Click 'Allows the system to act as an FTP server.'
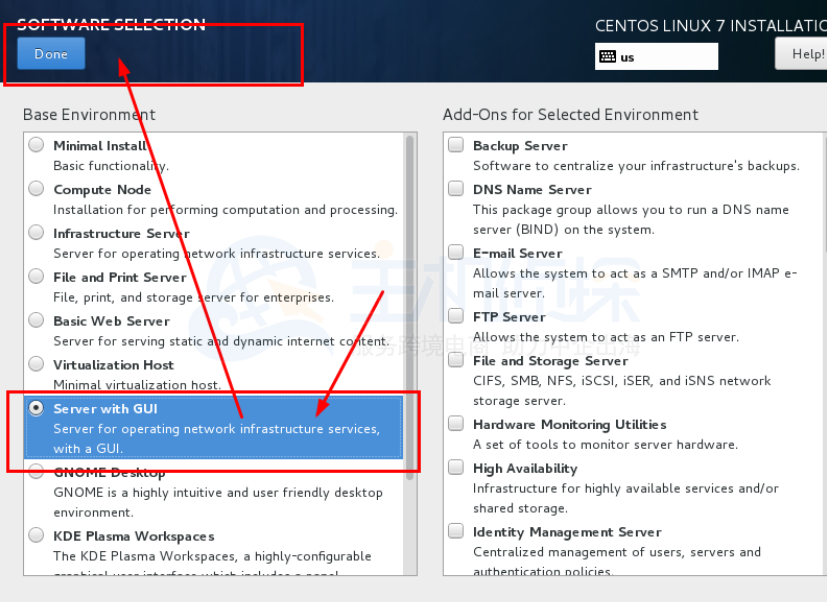Viewport: 827px width, 602px height. 606,337
